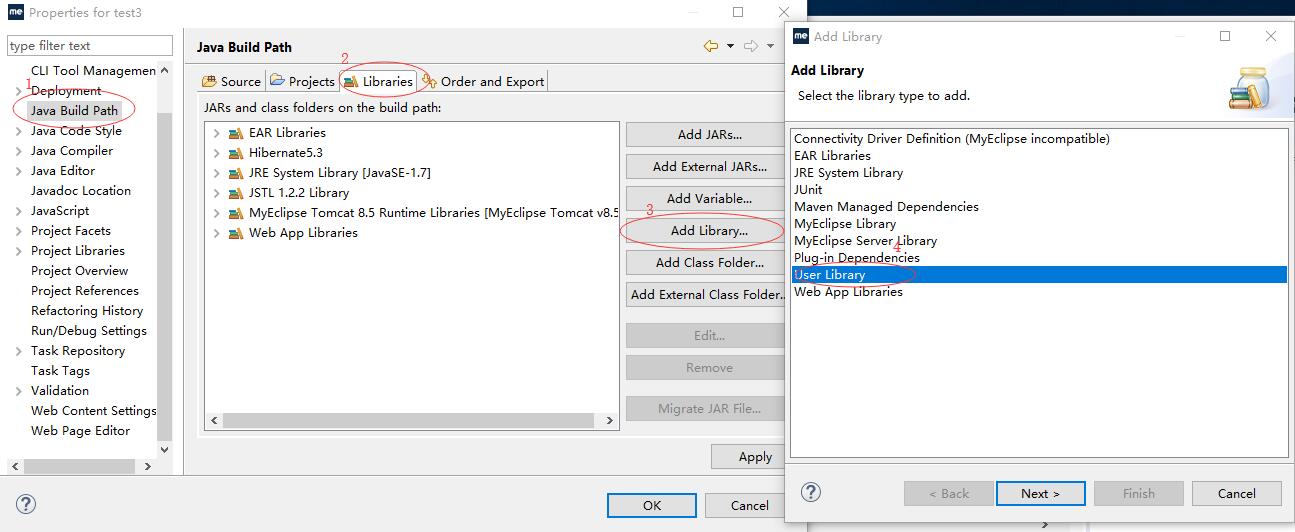This screenshot has height=532, width=1295.
Task: Click Next > in Add Library dialog
Action: point(1040,493)
